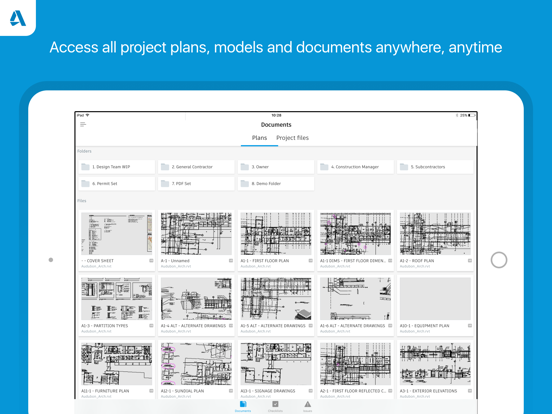
Task: Open the SUNDIAL PLAN thumbnail
Action: click(196, 364)
